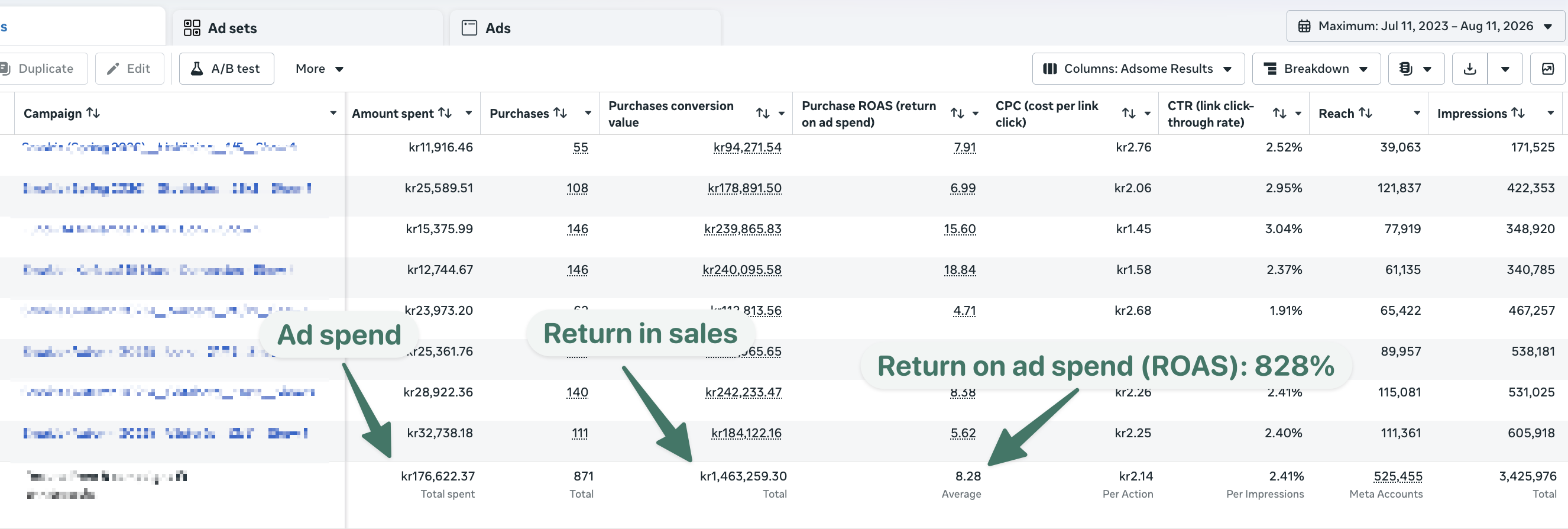Click the Edit button
The height and width of the screenshot is (529, 1568).
pos(129,69)
